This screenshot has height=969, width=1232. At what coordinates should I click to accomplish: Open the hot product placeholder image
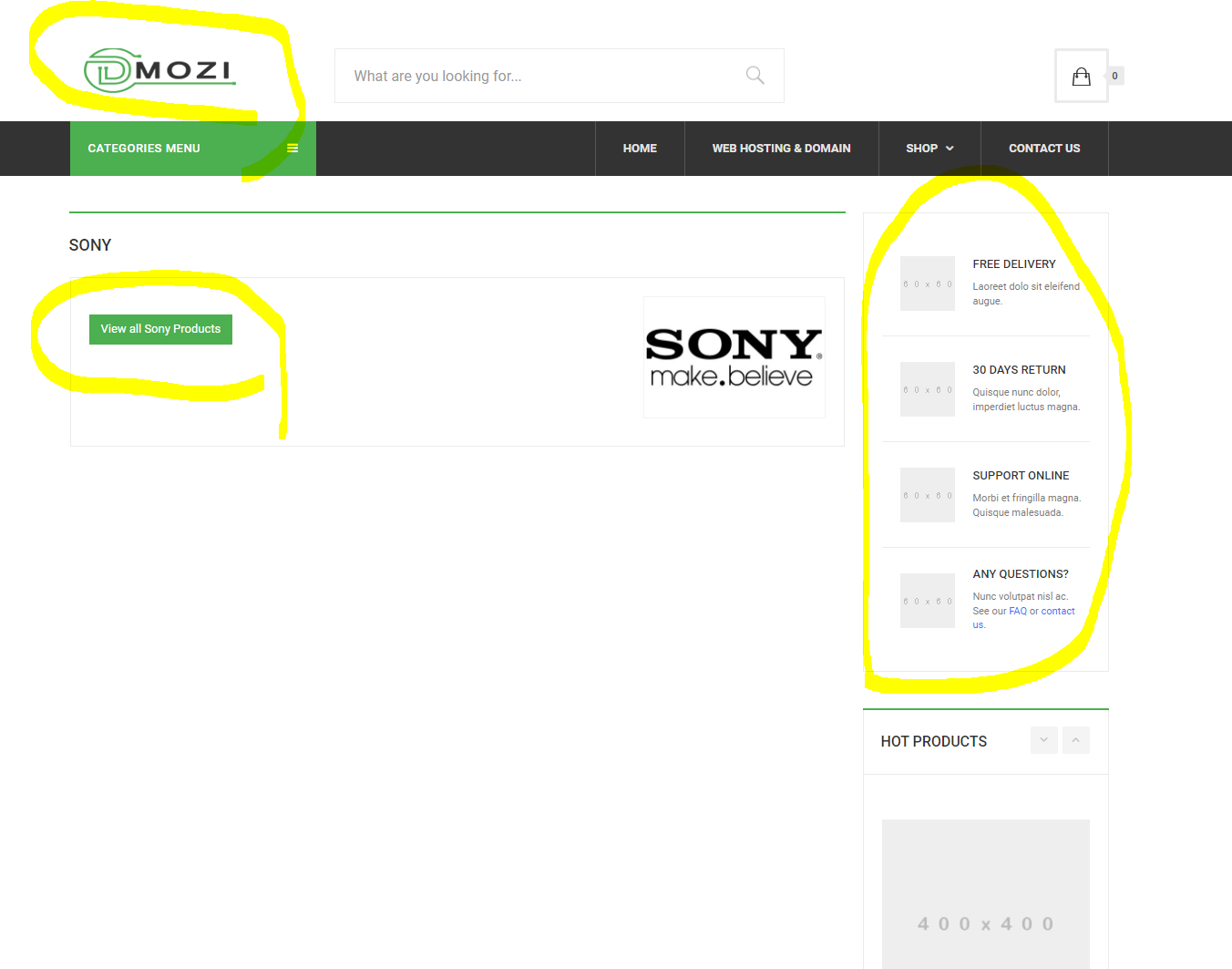(x=986, y=894)
